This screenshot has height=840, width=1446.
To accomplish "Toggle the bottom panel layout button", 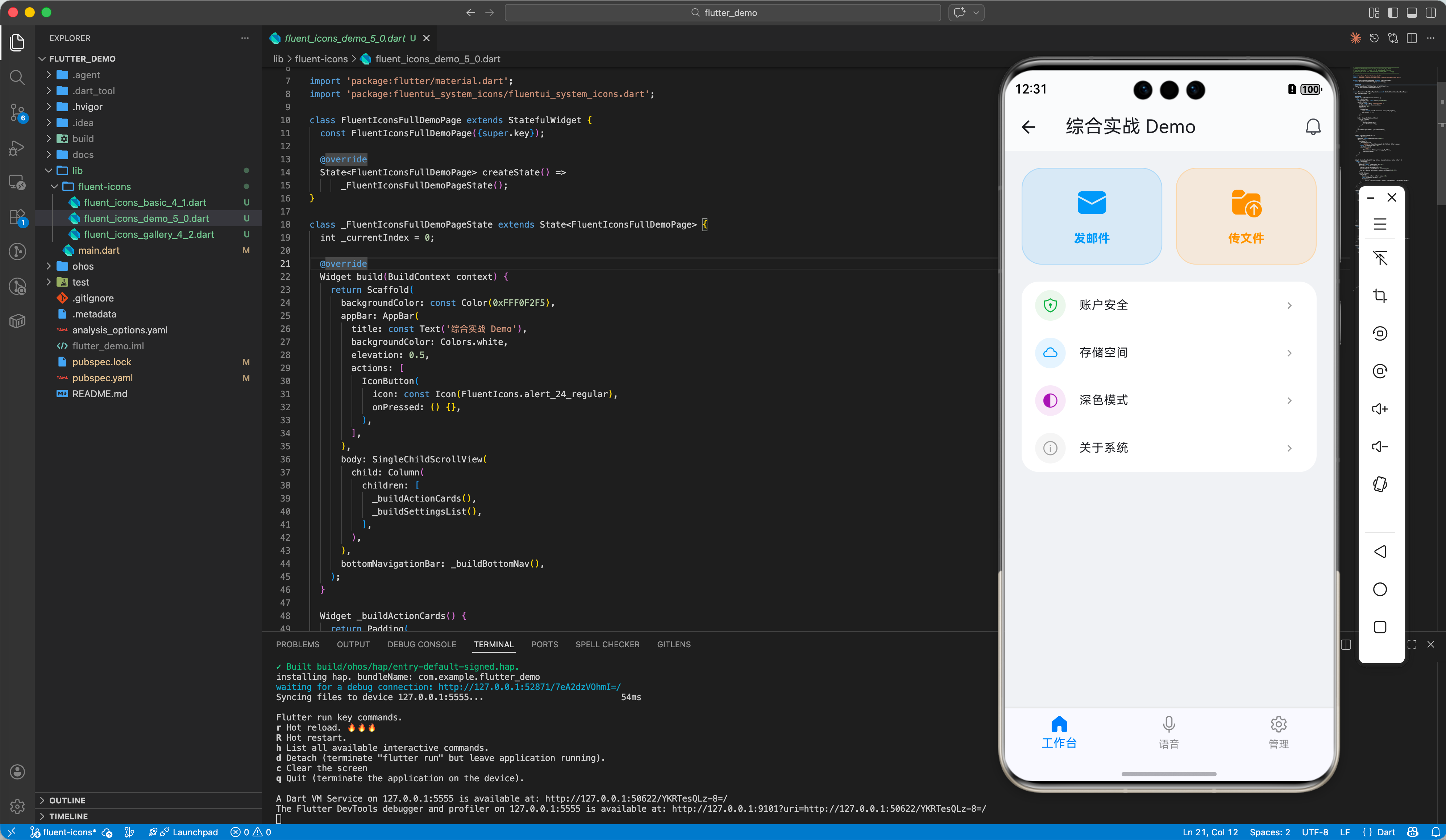I will (x=1412, y=13).
